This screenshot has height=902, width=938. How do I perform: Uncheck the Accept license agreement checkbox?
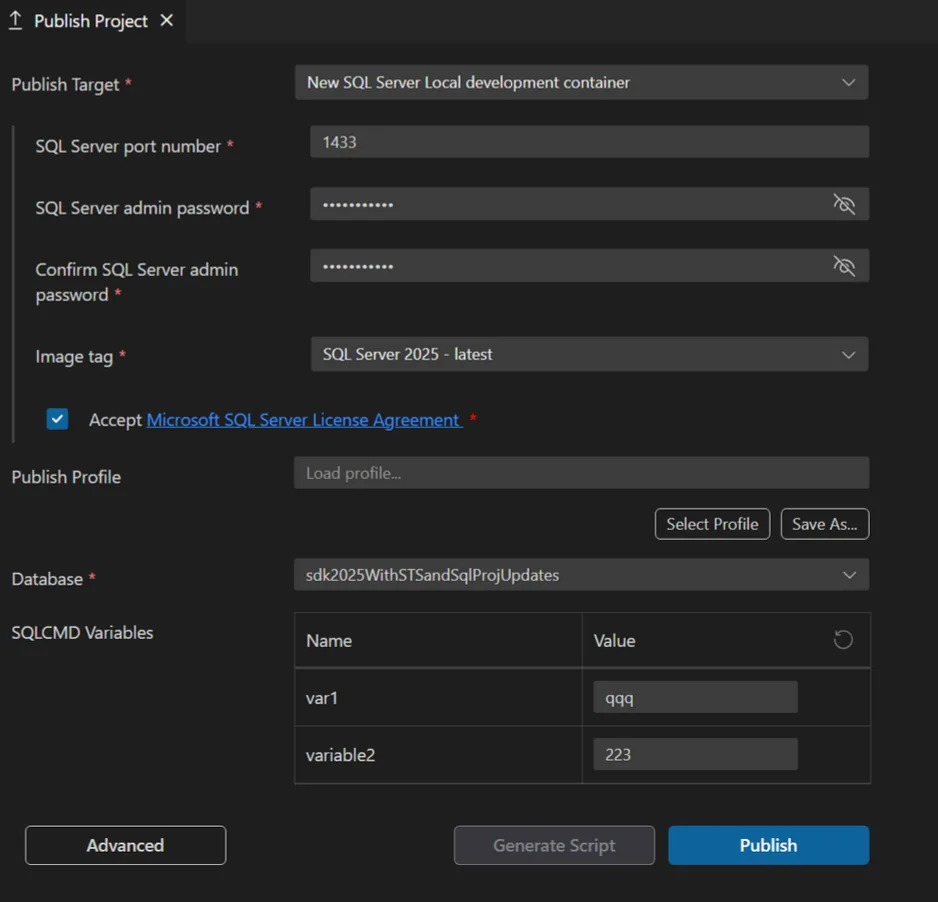[x=57, y=419]
